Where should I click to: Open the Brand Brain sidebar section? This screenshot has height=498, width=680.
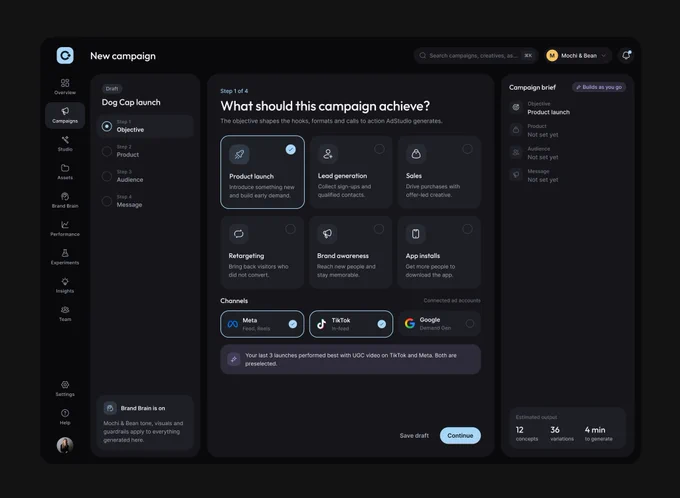(65, 200)
